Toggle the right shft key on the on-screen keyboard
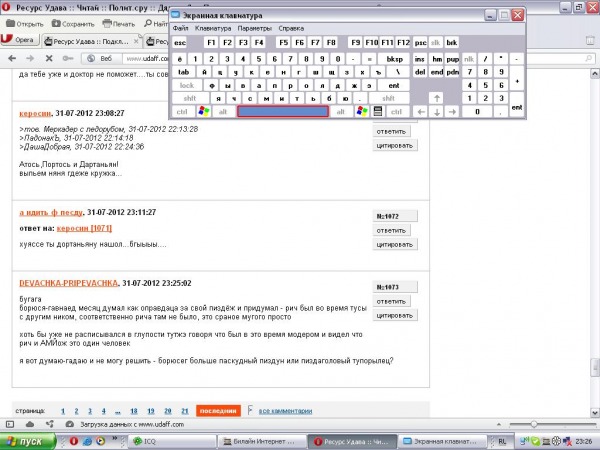The width and height of the screenshot is (600, 450). [388, 98]
